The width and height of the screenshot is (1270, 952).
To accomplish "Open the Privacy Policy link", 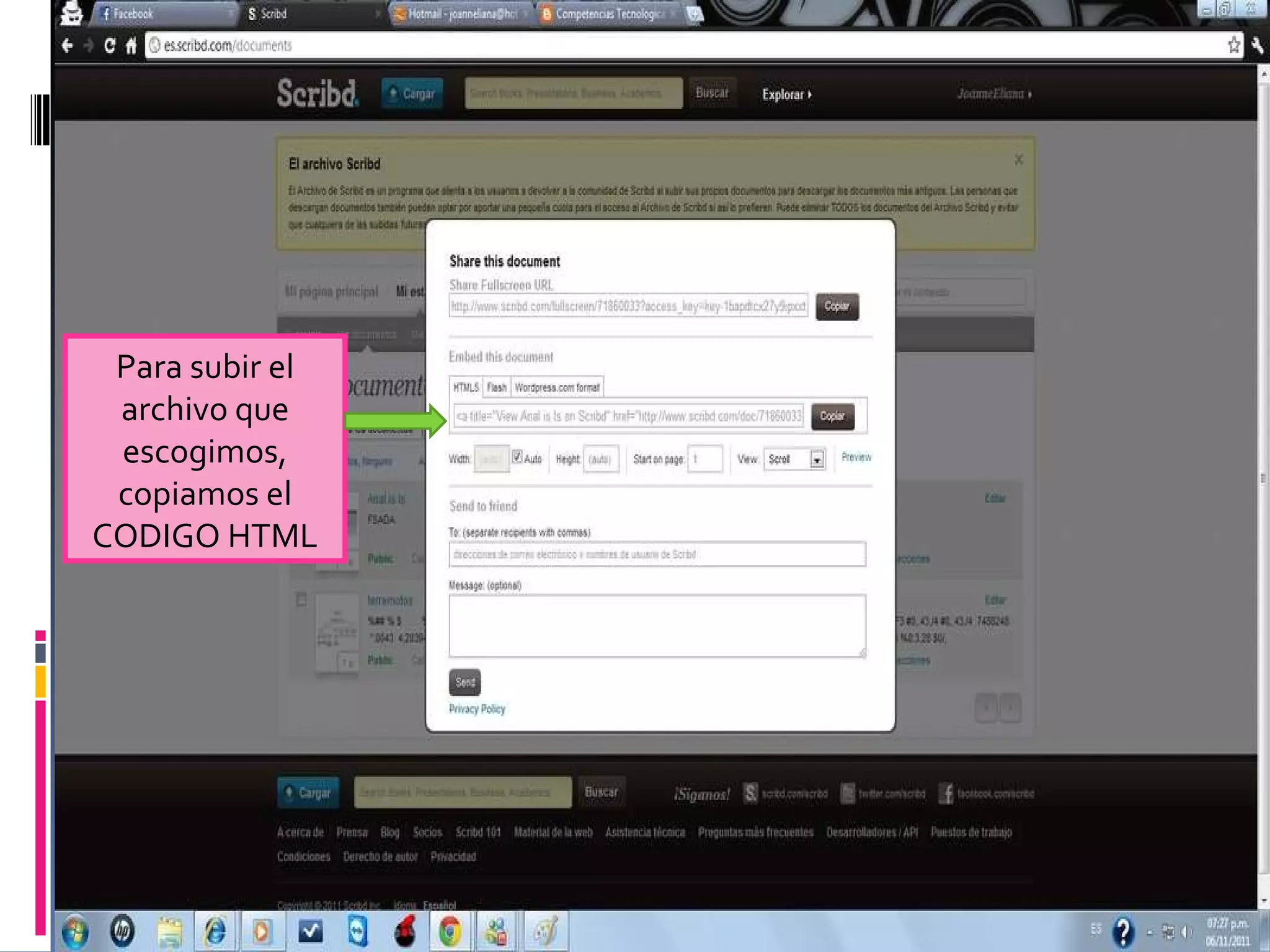I will (477, 709).
